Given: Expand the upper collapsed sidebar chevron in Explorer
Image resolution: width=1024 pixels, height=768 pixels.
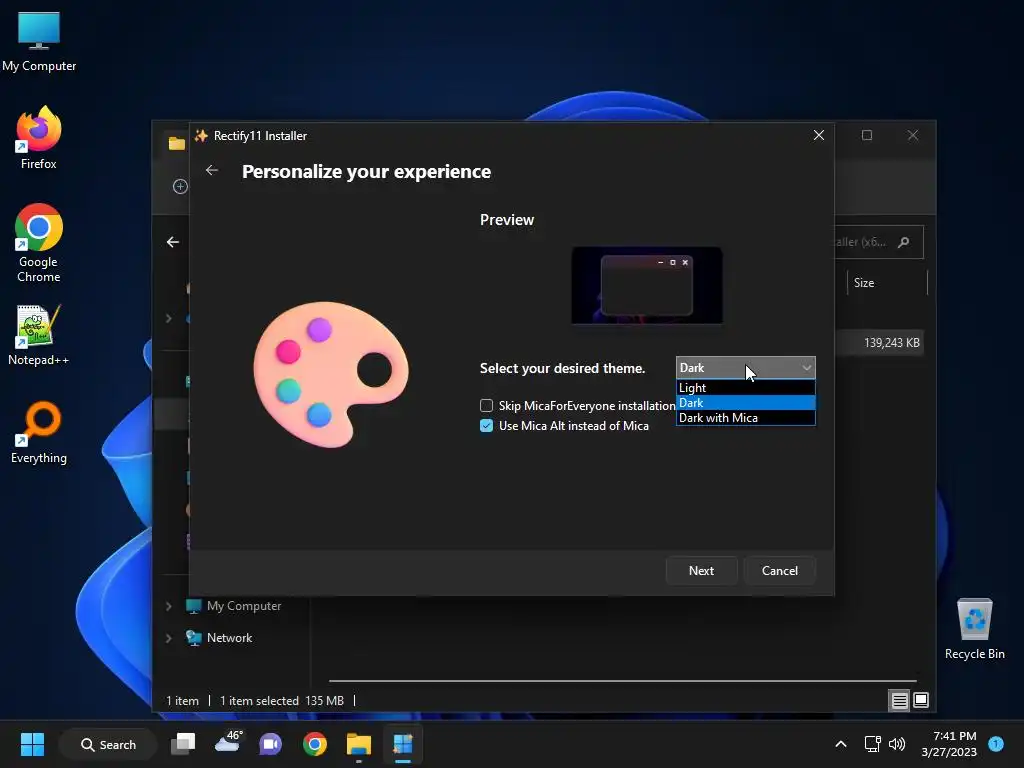Looking at the screenshot, I should coord(168,318).
